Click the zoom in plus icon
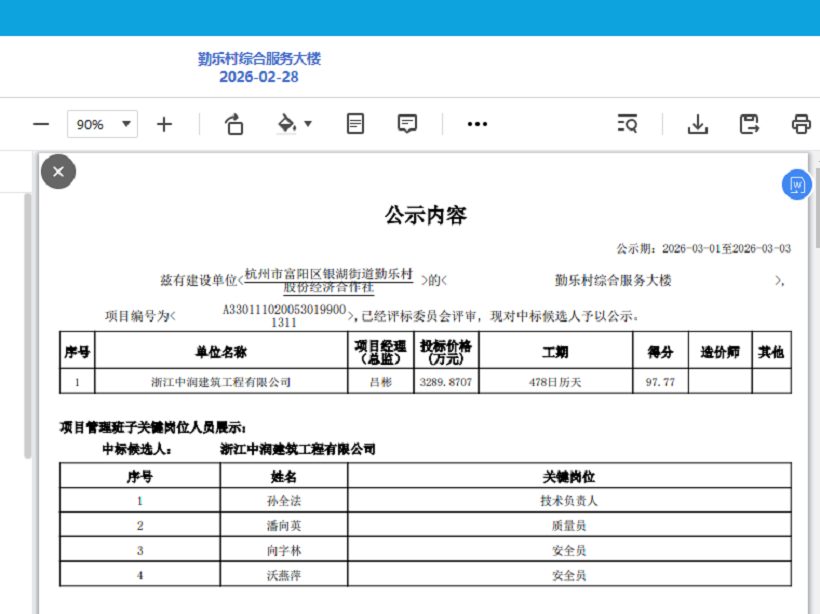The width and height of the screenshot is (820, 614). click(x=164, y=124)
